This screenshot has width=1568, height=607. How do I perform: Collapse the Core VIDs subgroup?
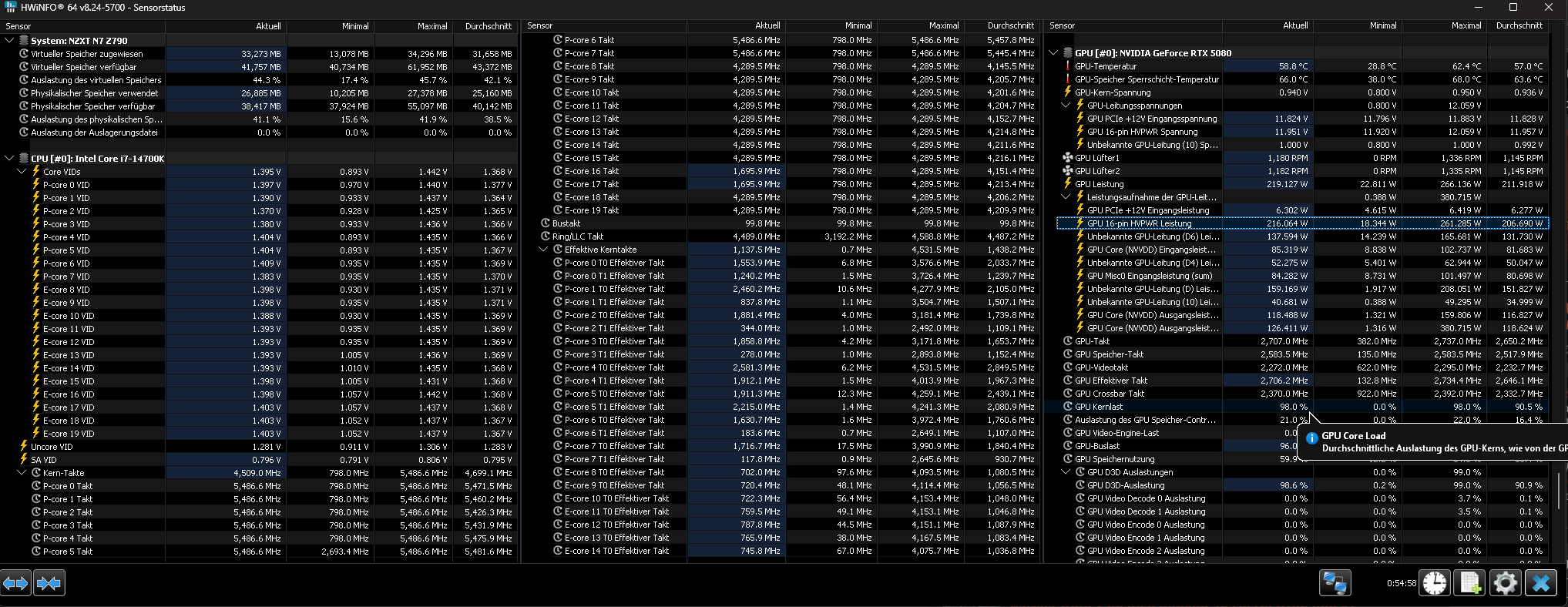pos(22,172)
